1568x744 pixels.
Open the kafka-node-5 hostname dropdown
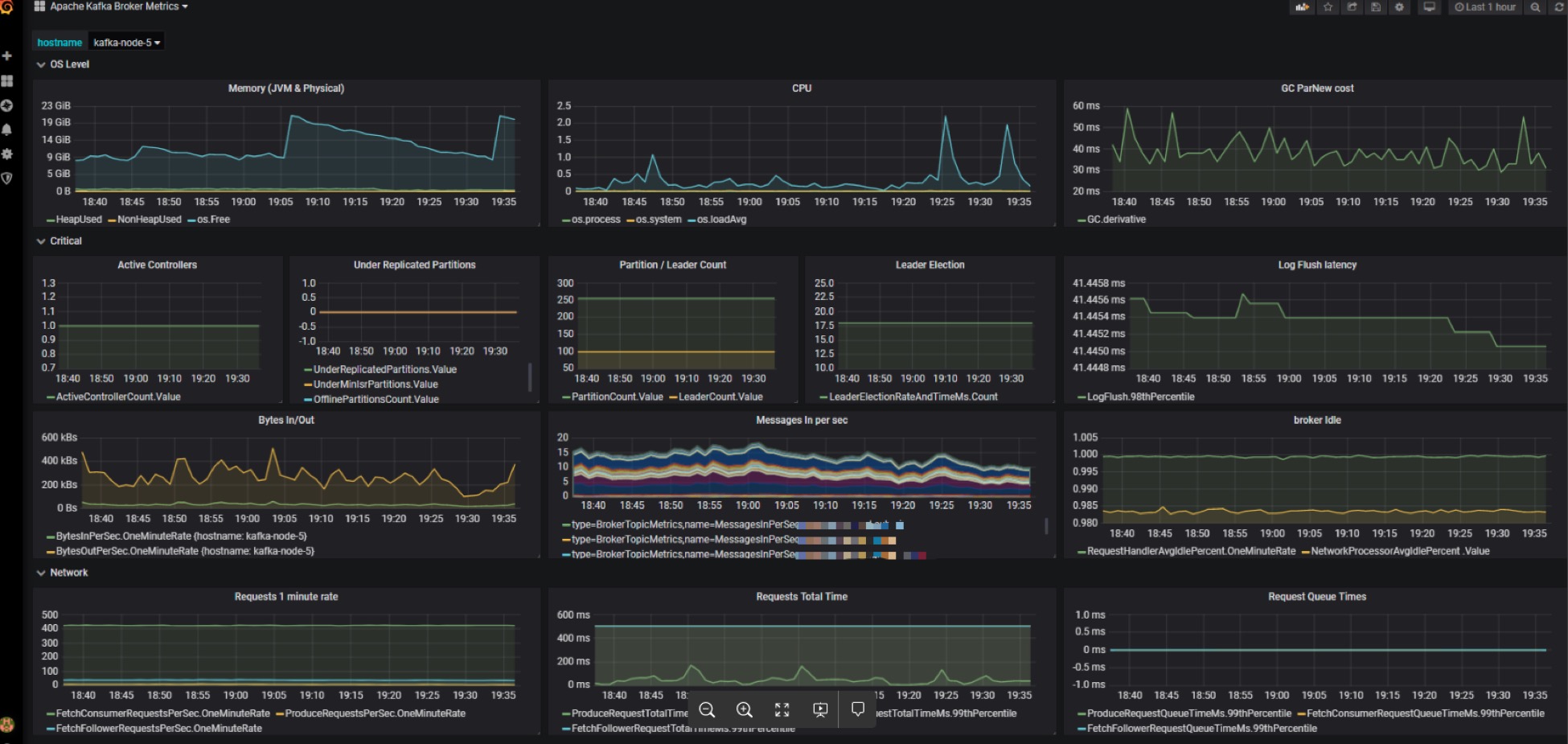tap(126, 43)
